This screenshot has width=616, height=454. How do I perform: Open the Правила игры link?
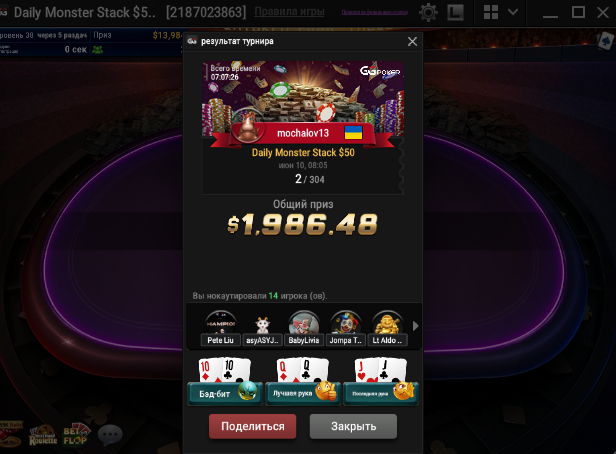tap(290, 12)
